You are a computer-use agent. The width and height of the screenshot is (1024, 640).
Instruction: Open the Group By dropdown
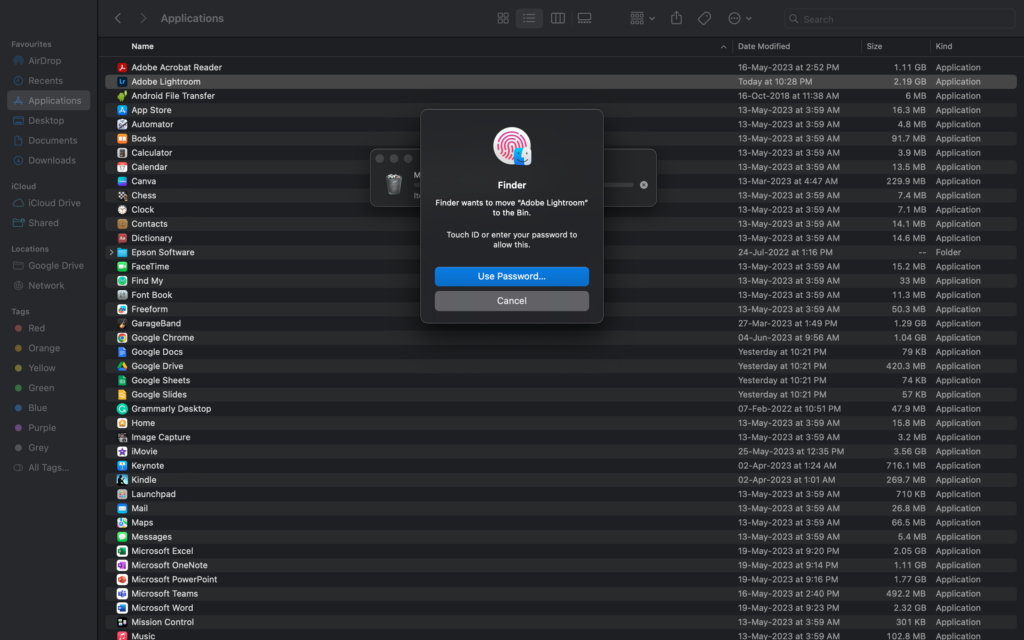pyautogui.click(x=643, y=18)
